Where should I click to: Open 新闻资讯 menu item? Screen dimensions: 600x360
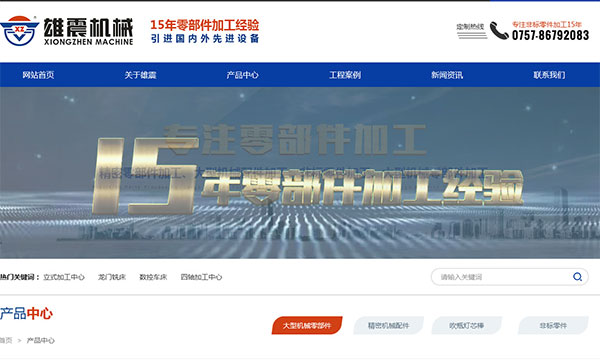pyautogui.click(x=447, y=75)
